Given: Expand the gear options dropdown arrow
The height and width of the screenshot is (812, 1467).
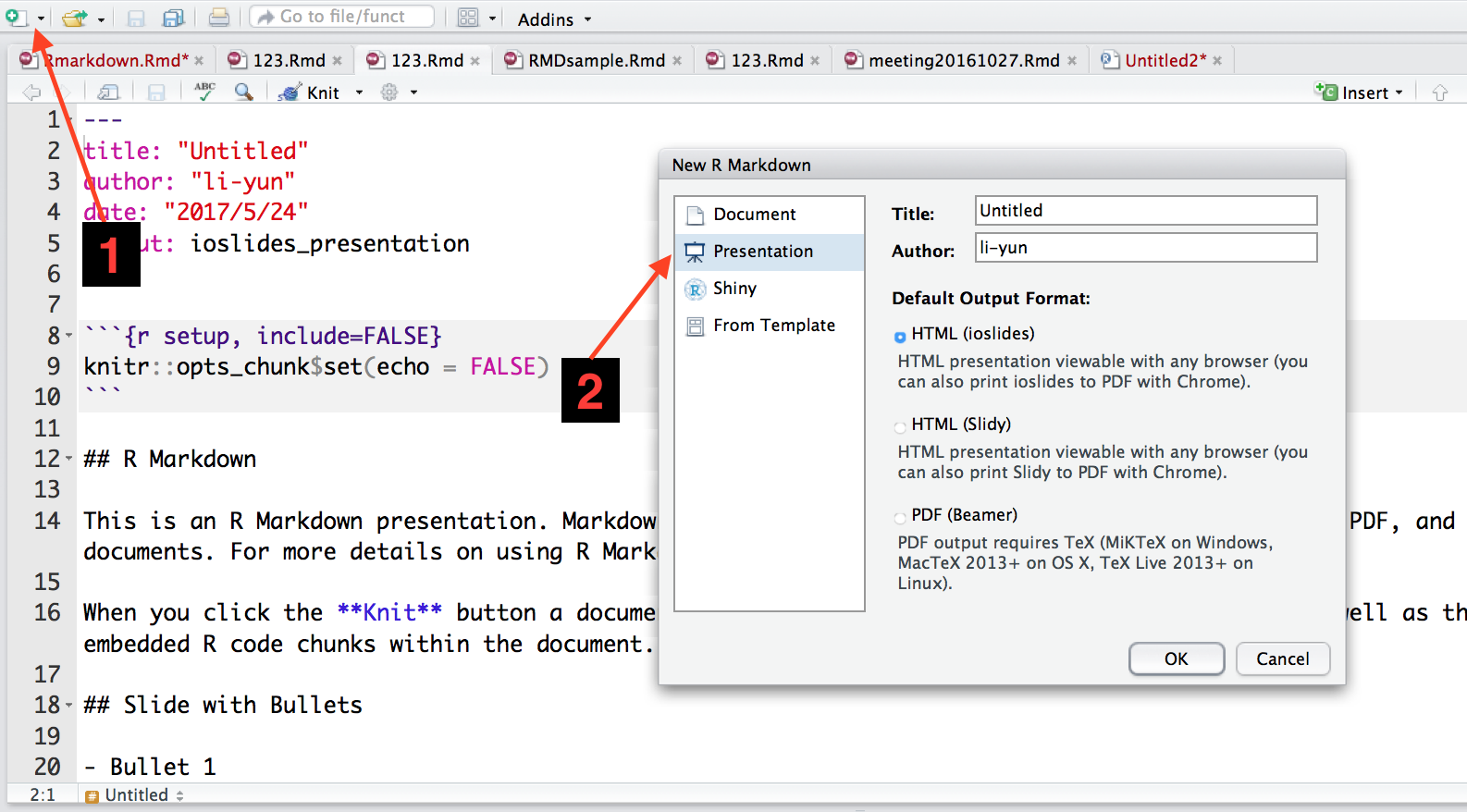Looking at the screenshot, I should click(x=413, y=92).
